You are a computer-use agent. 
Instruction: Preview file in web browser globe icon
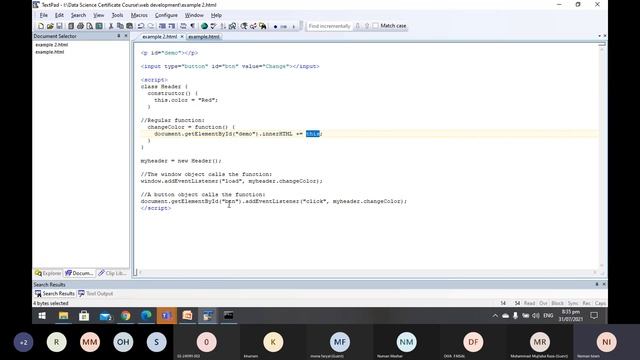pos(204,26)
